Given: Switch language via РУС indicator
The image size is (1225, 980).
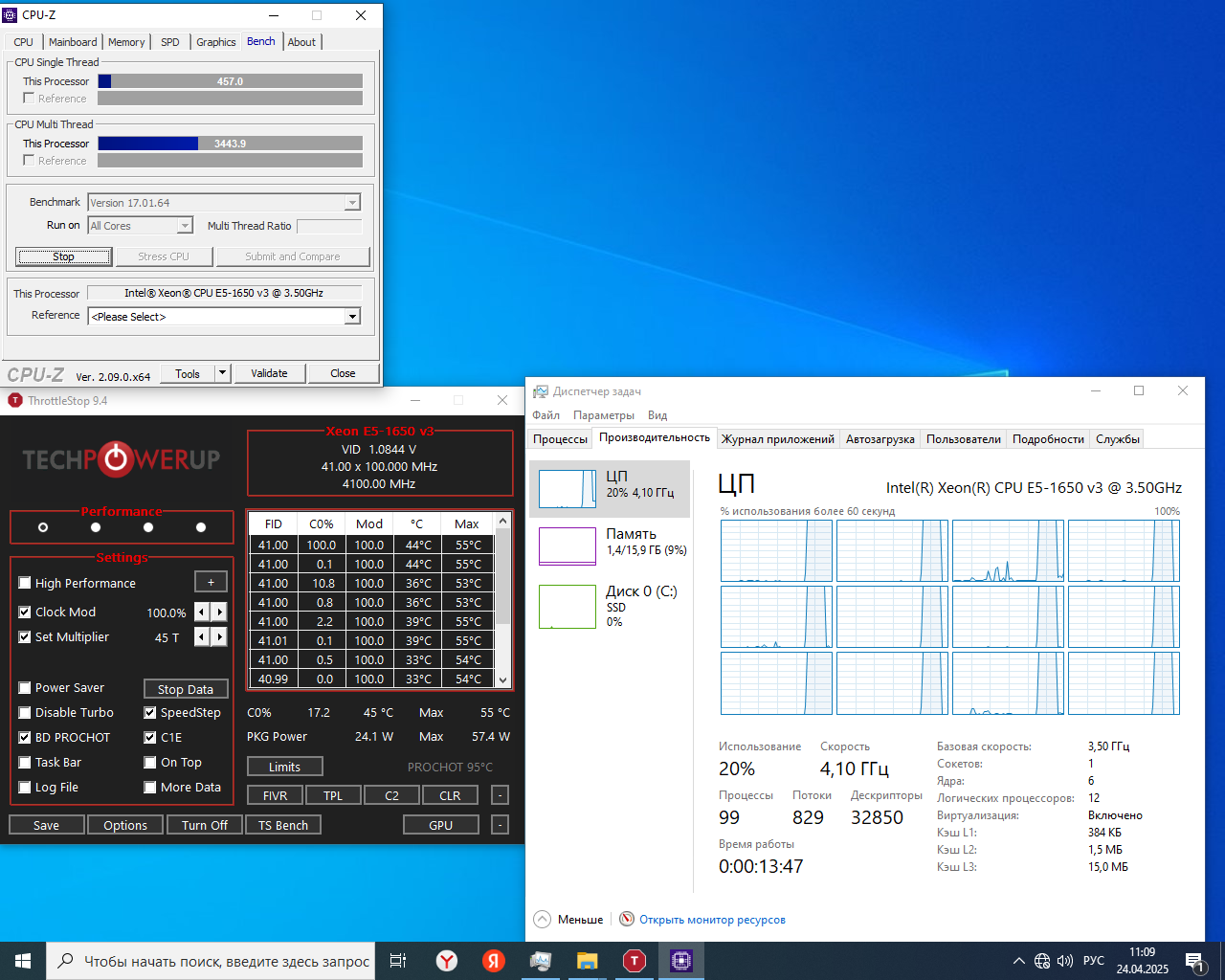Looking at the screenshot, I should pyautogui.click(x=1094, y=961).
